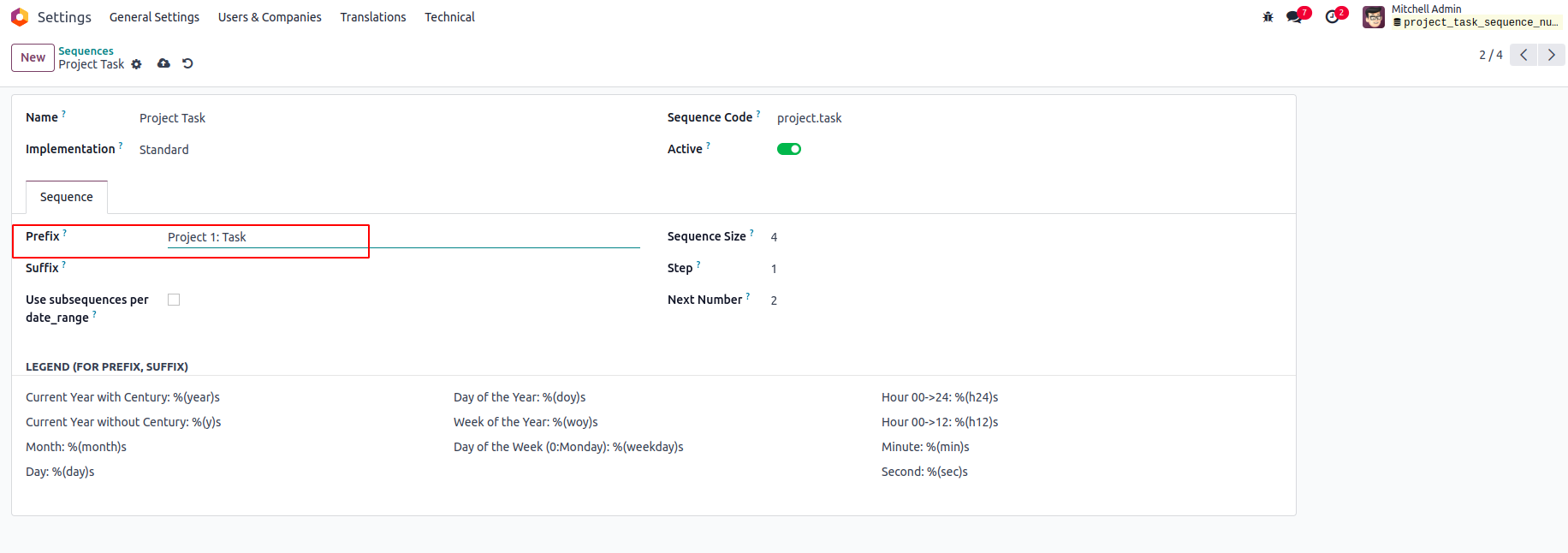1568x553 pixels.
Task: Toggle the Active switch off
Action: tap(788, 149)
